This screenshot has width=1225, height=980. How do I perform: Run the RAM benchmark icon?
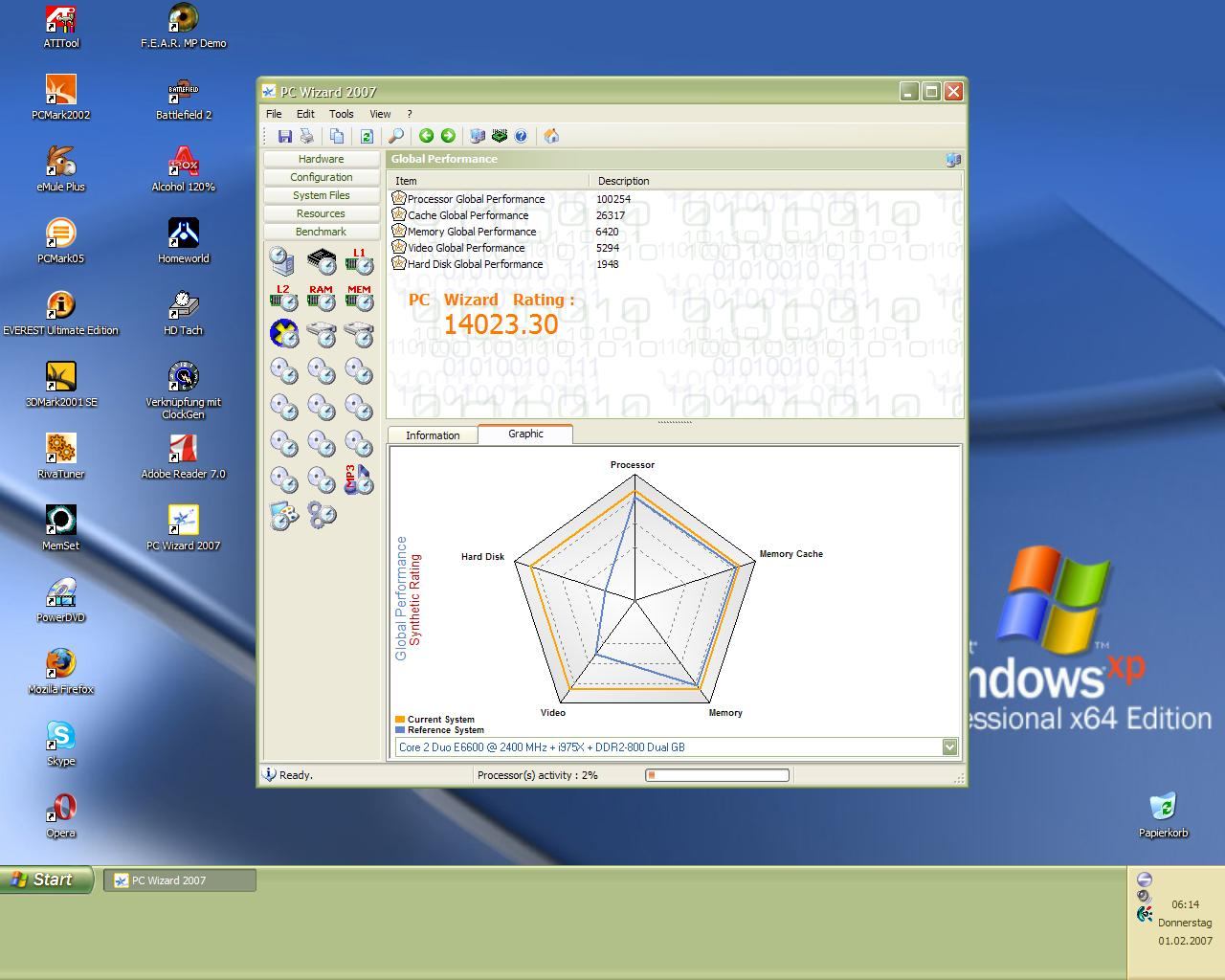coord(322,298)
